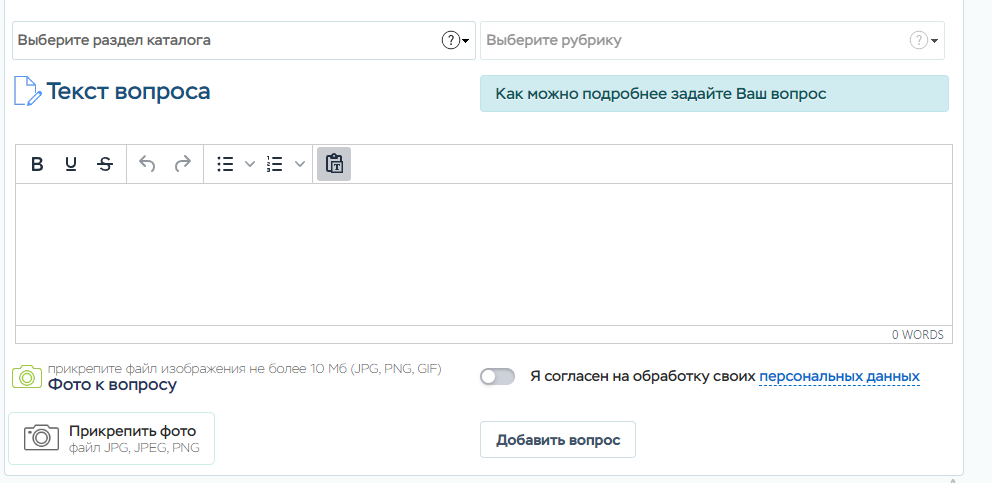
Task: Click the 0 WORDS counter in status bar
Action: (917, 335)
